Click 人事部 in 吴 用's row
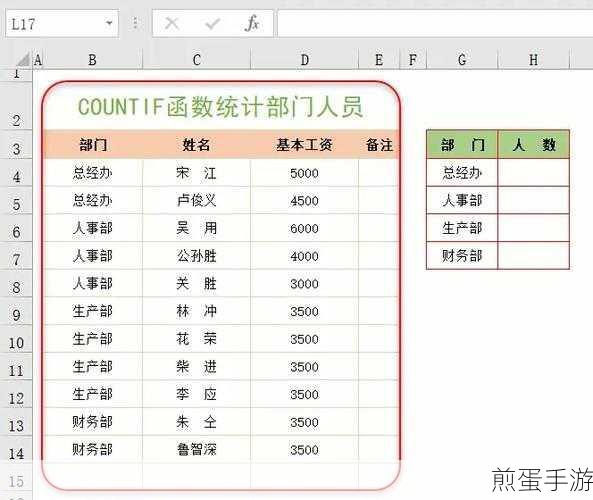Screen dimensions: 593x500 pos(93,228)
